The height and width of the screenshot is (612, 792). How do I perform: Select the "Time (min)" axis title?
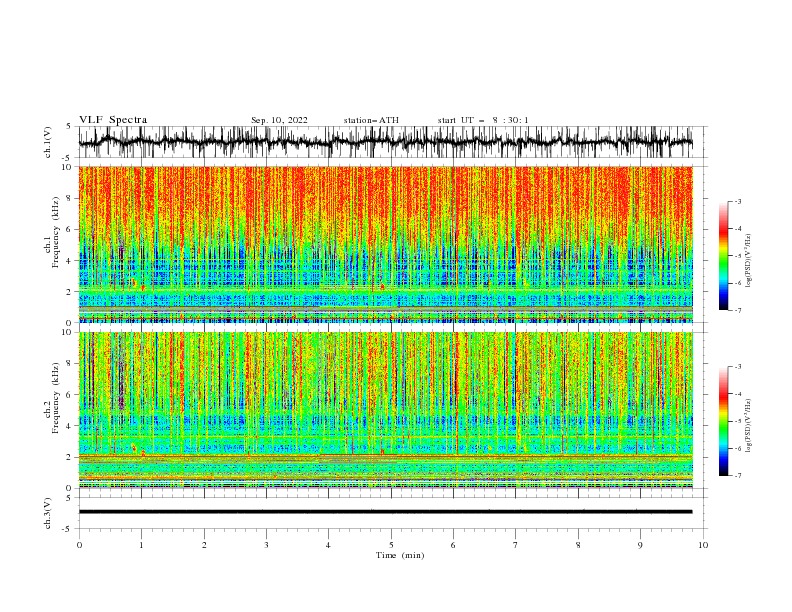[x=400, y=555]
